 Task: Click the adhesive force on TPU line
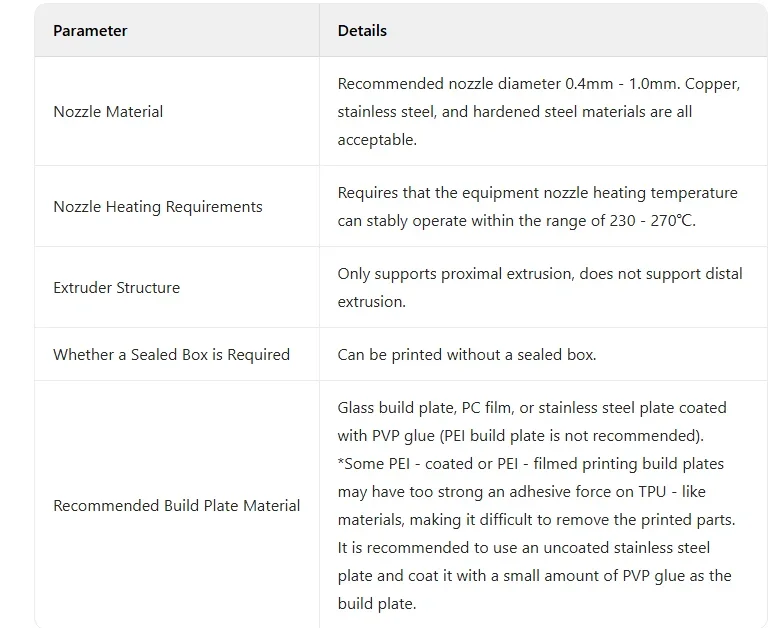[x=521, y=492]
